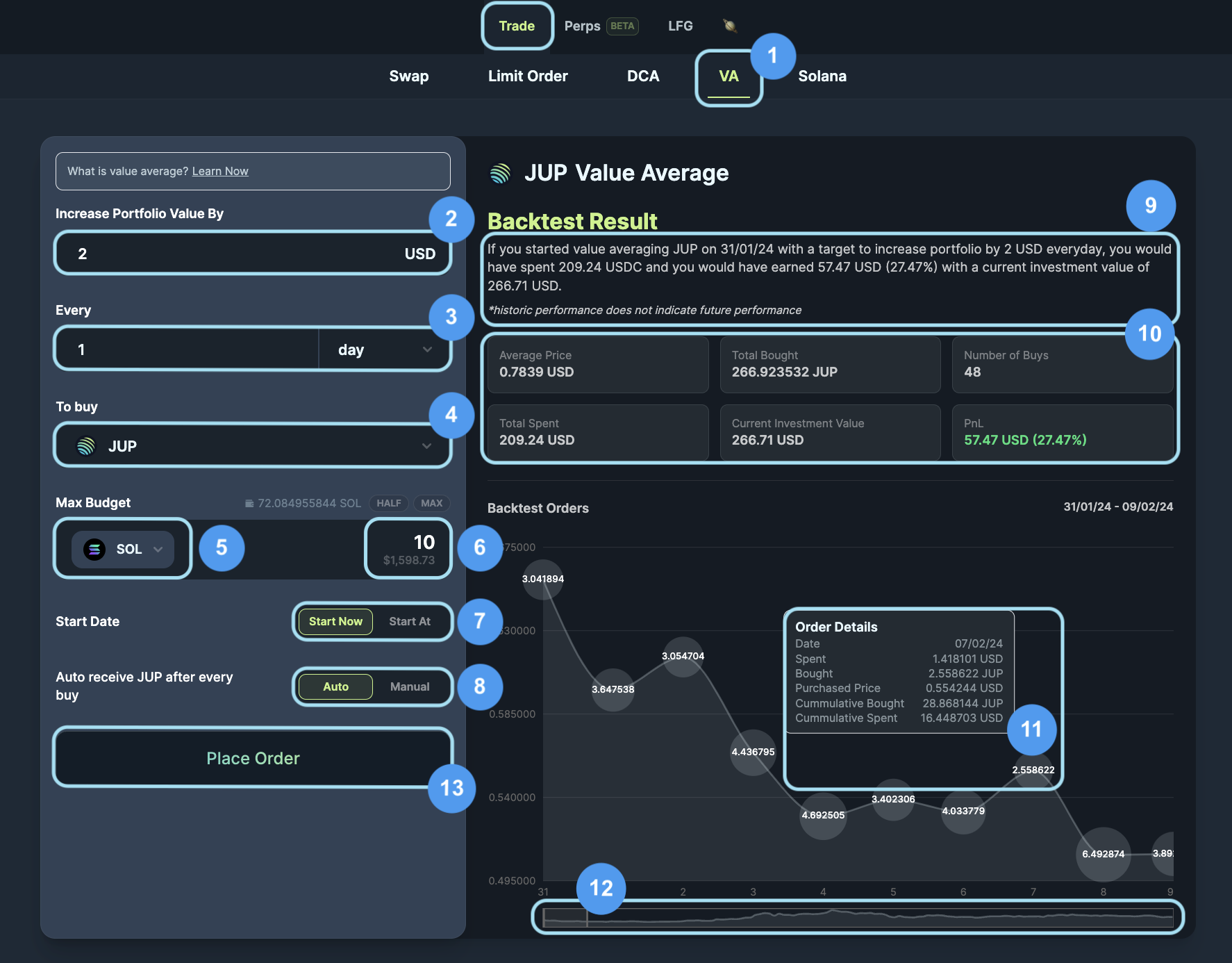Set auto receive to Manual

pos(410,686)
